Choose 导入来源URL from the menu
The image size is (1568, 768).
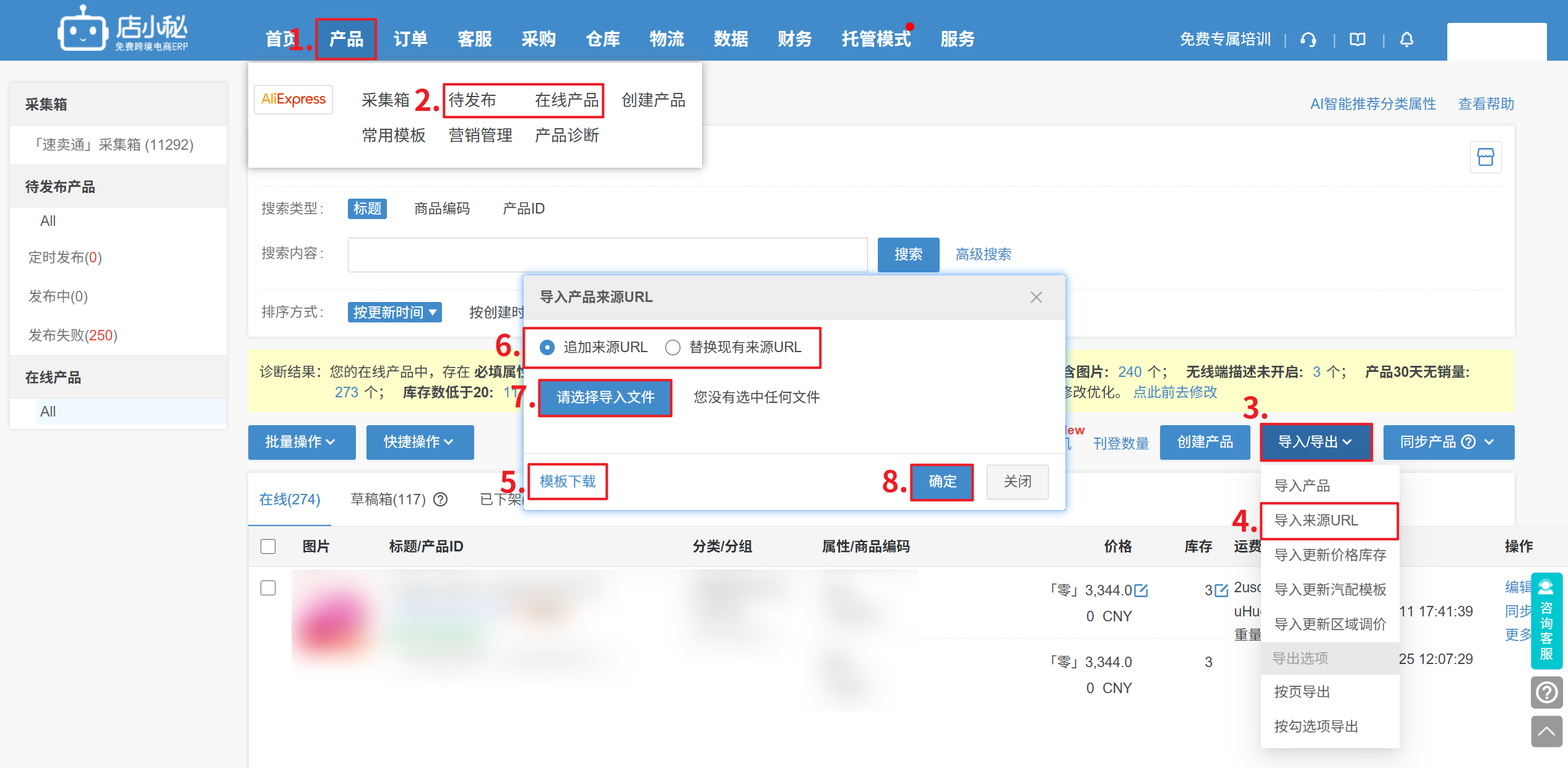[x=1317, y=520]
